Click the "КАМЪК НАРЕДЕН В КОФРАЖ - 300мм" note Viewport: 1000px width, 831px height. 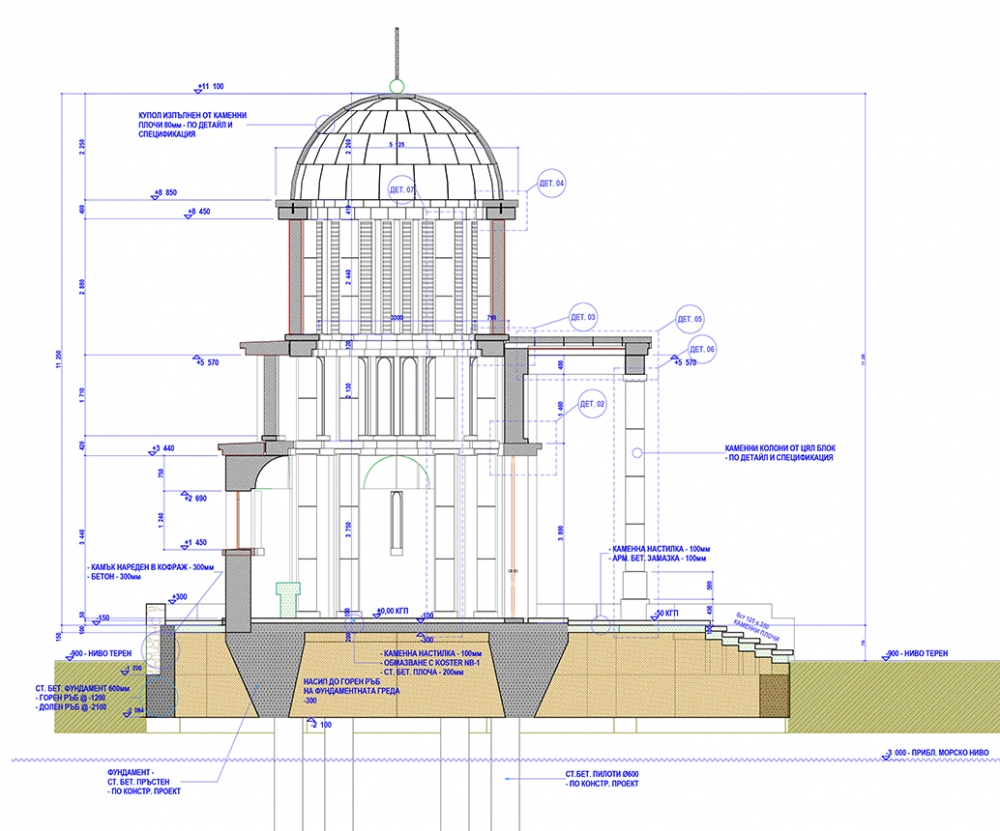click(x=152, y=567)
